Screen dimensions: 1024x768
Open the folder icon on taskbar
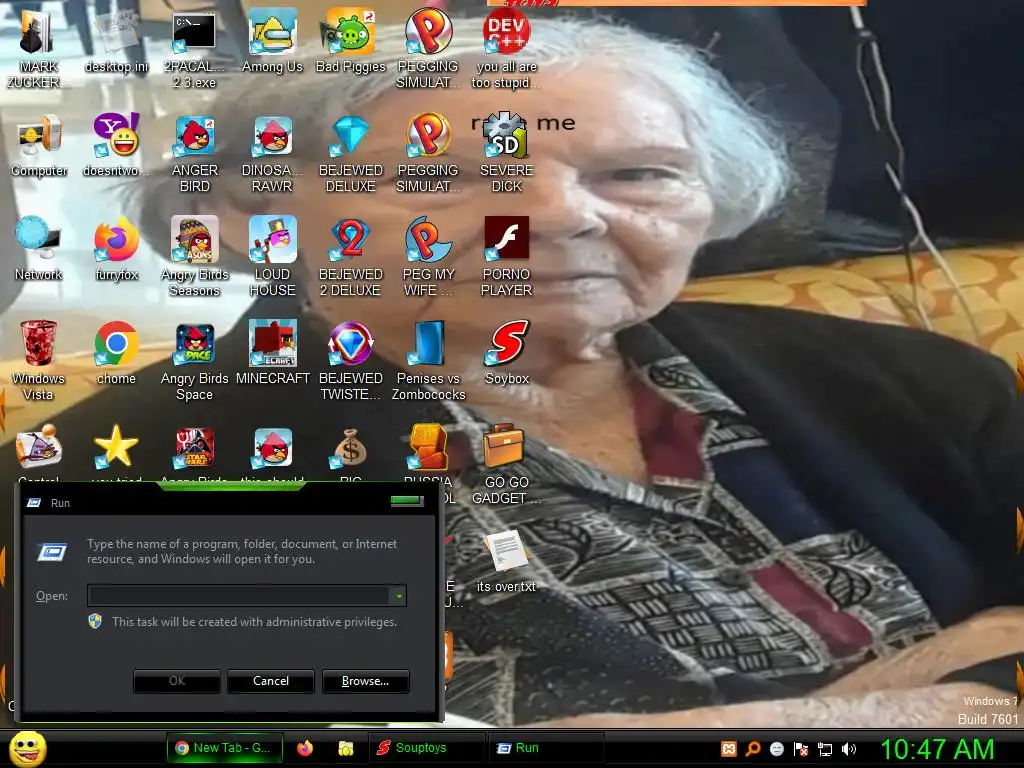click(x=345, y=748)
